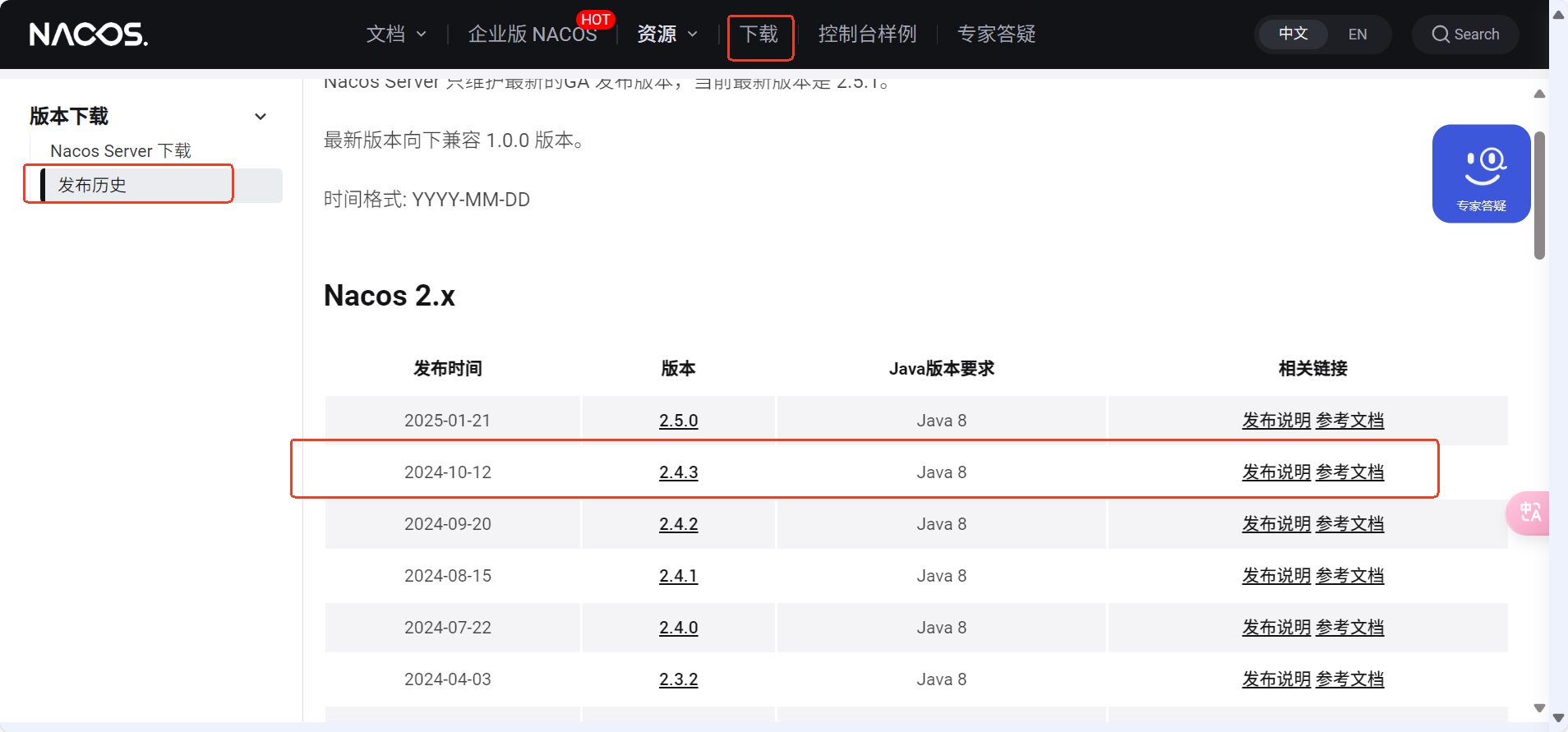This screenshot has width=1568, height=732.
Task: Click the Search magnifier icon
Action: point(1440,35)
